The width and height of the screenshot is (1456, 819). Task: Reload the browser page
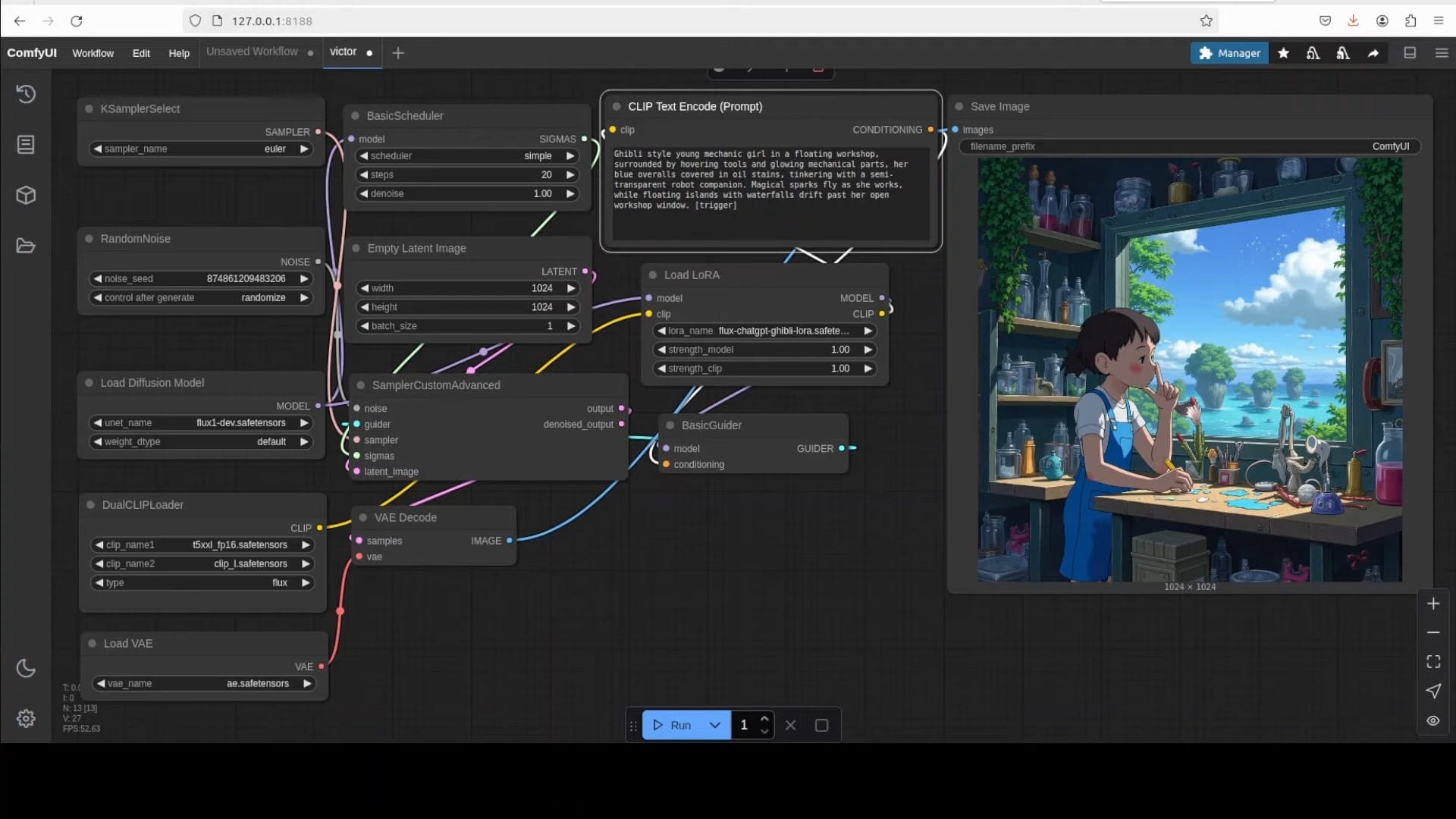pos(77,21)
